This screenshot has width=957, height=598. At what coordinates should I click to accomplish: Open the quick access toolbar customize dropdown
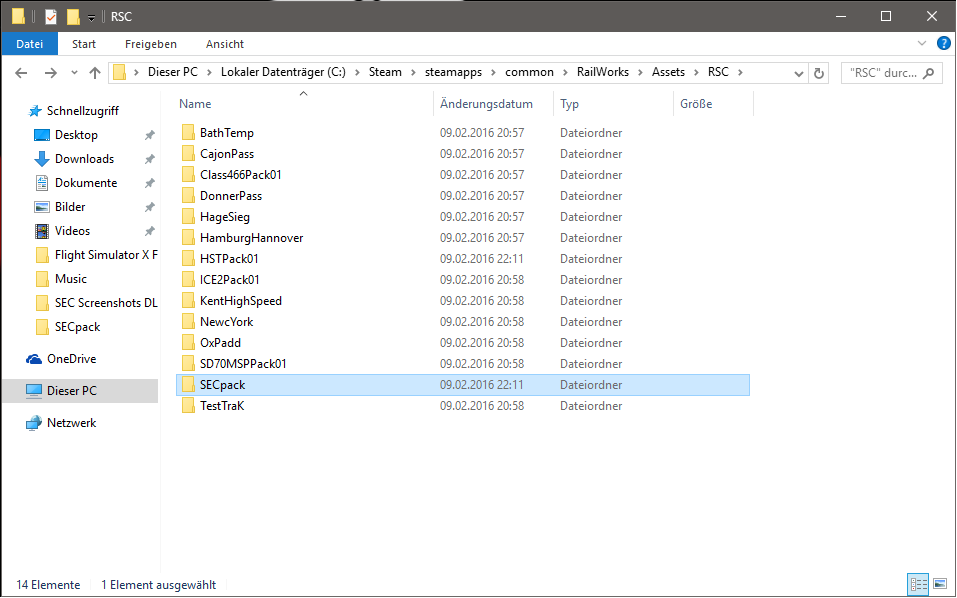click(x=91, y=18)
